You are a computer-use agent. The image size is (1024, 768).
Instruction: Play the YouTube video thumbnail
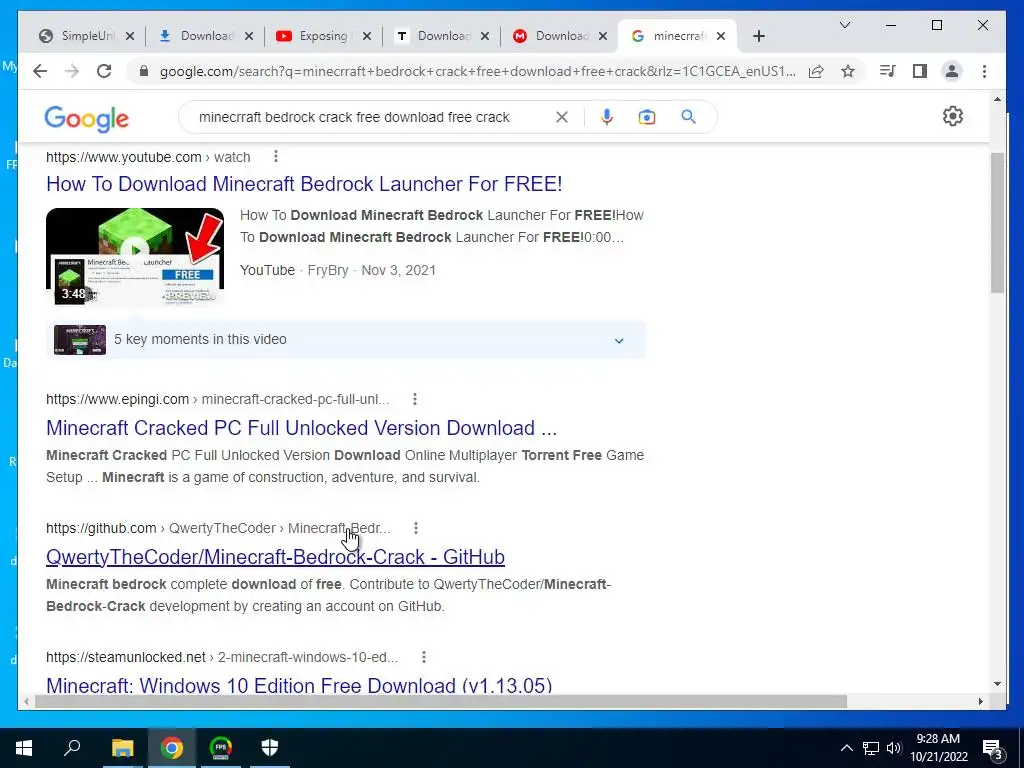(135, 257)
